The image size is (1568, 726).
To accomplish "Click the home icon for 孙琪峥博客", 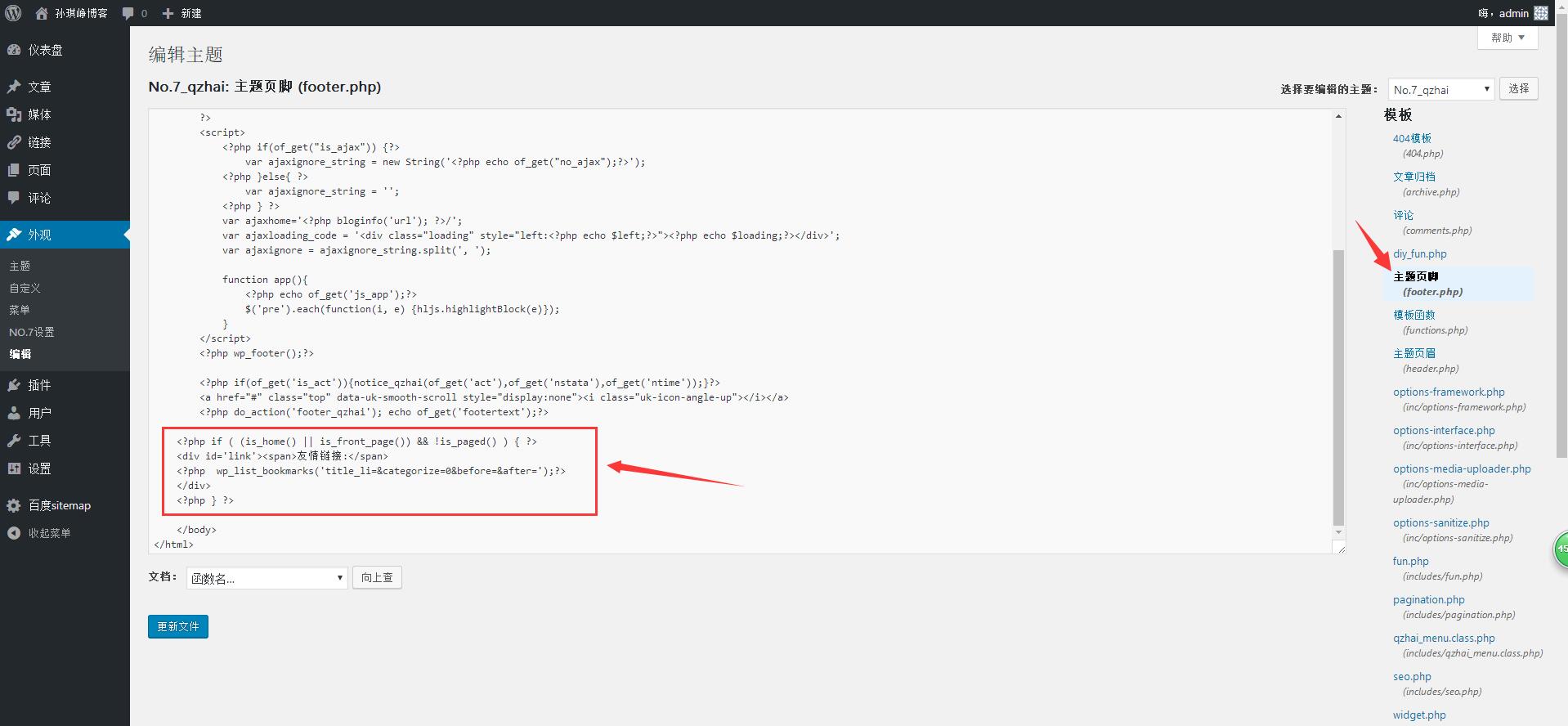I will (42, 13).
